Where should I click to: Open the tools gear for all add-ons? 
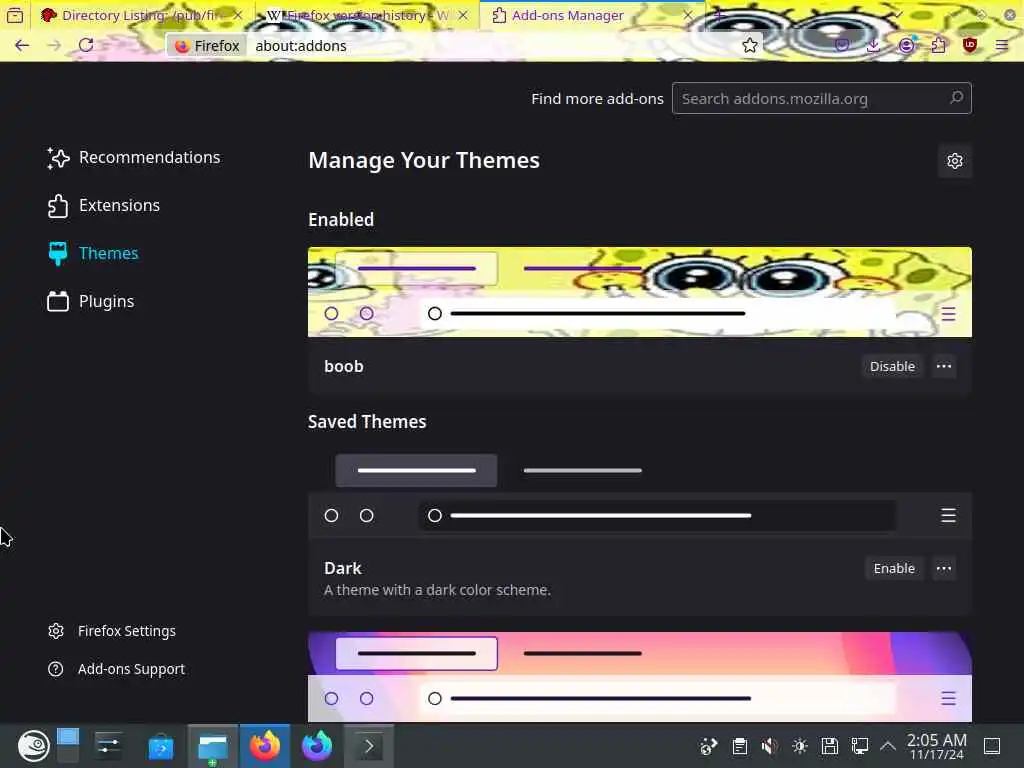(x=955, y=161)
